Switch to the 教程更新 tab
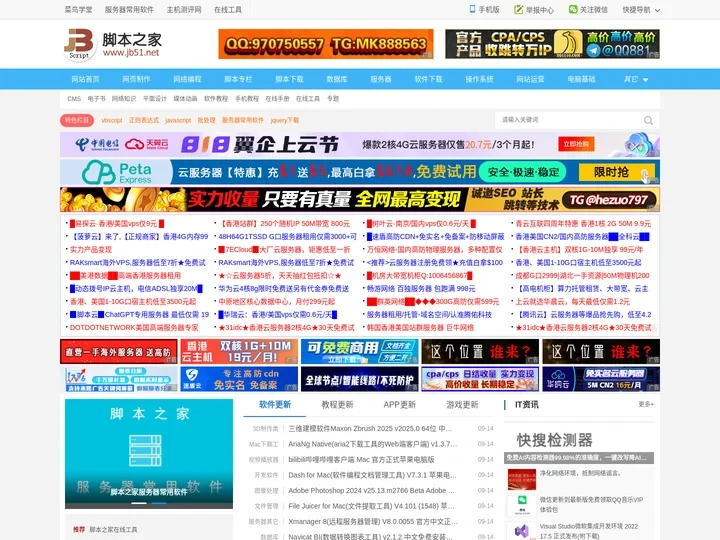The width and height of the screenshot is (720, 540). click(337, 405)
